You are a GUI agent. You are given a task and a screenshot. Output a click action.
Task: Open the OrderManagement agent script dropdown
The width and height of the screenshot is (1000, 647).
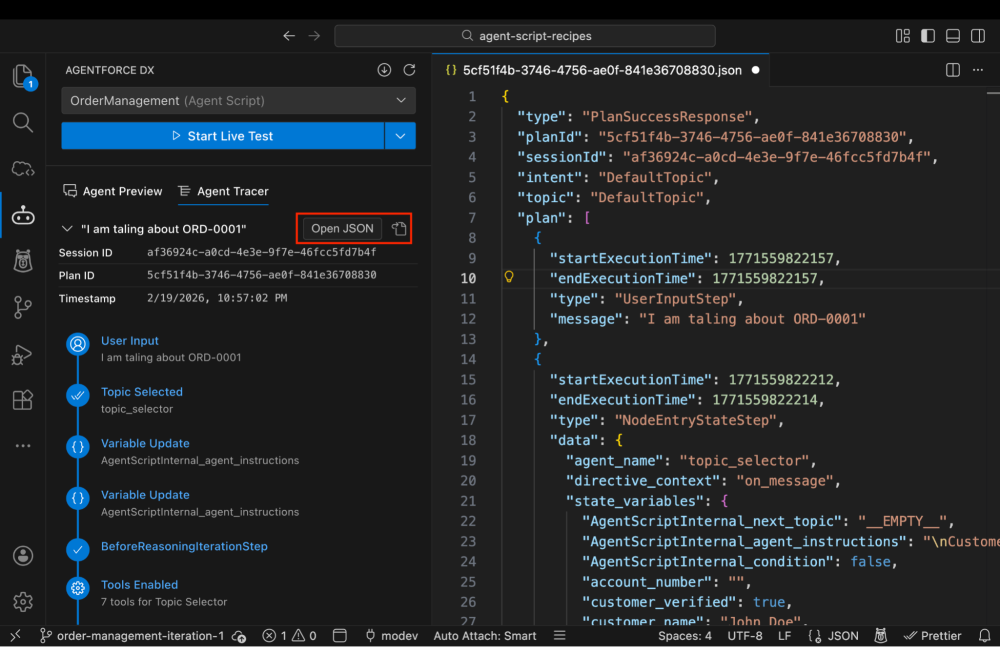(x=238, y=100)
